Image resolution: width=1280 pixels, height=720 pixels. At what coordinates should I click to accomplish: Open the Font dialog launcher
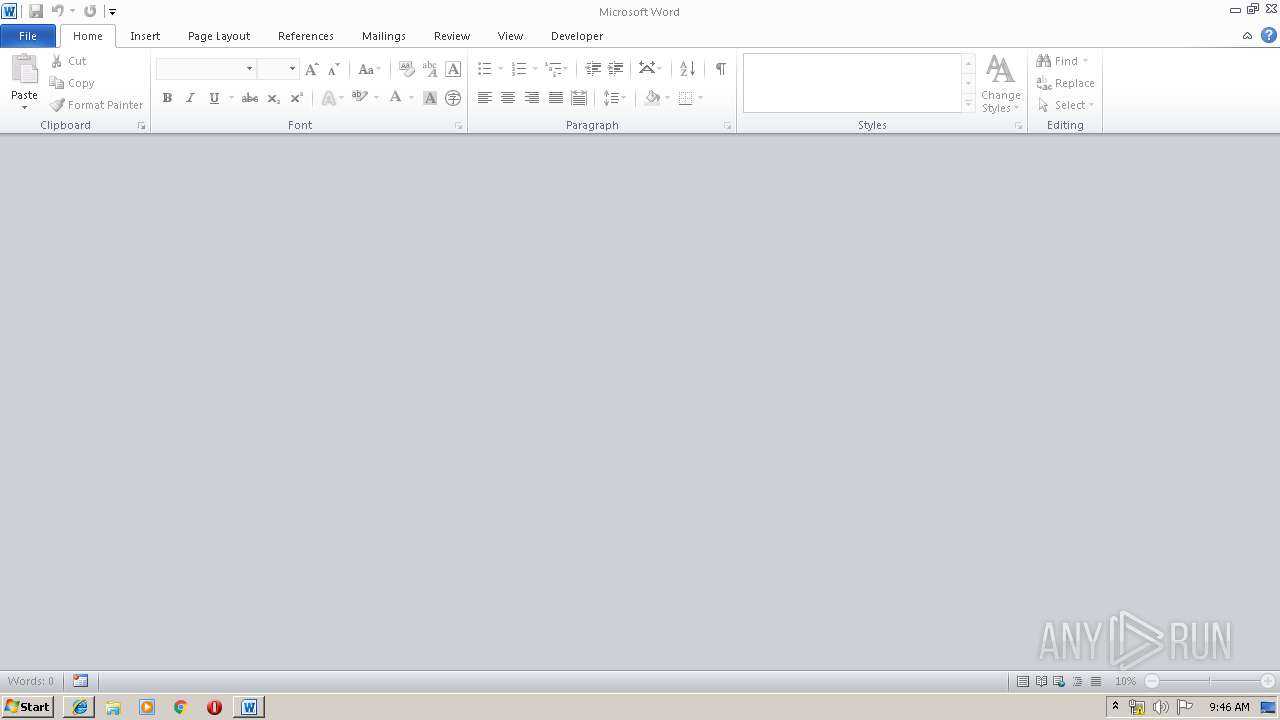(459, 126)
